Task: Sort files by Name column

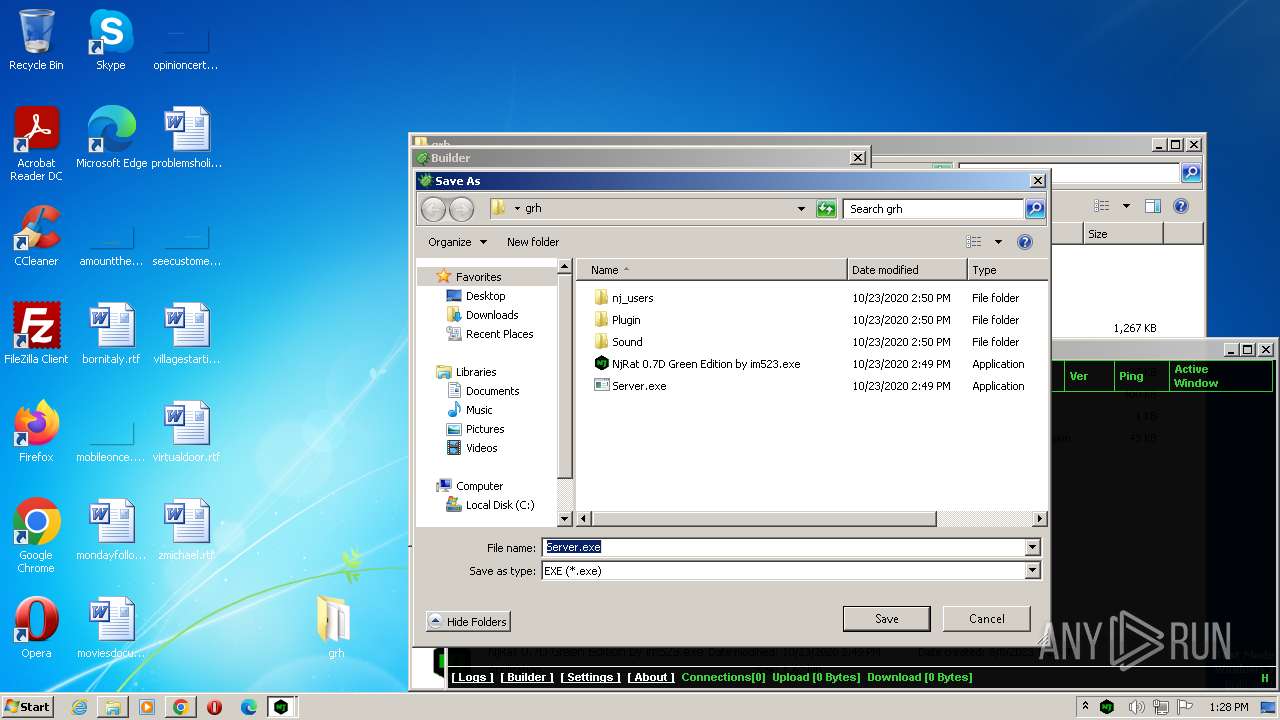Action: (x=712, y=270)
